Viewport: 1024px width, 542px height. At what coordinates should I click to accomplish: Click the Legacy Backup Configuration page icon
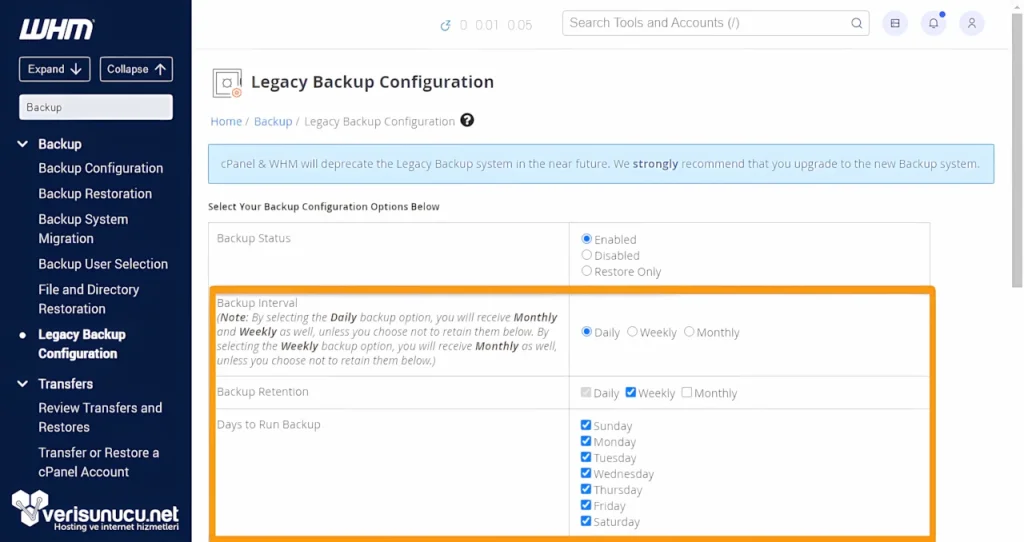pos(227,83)
